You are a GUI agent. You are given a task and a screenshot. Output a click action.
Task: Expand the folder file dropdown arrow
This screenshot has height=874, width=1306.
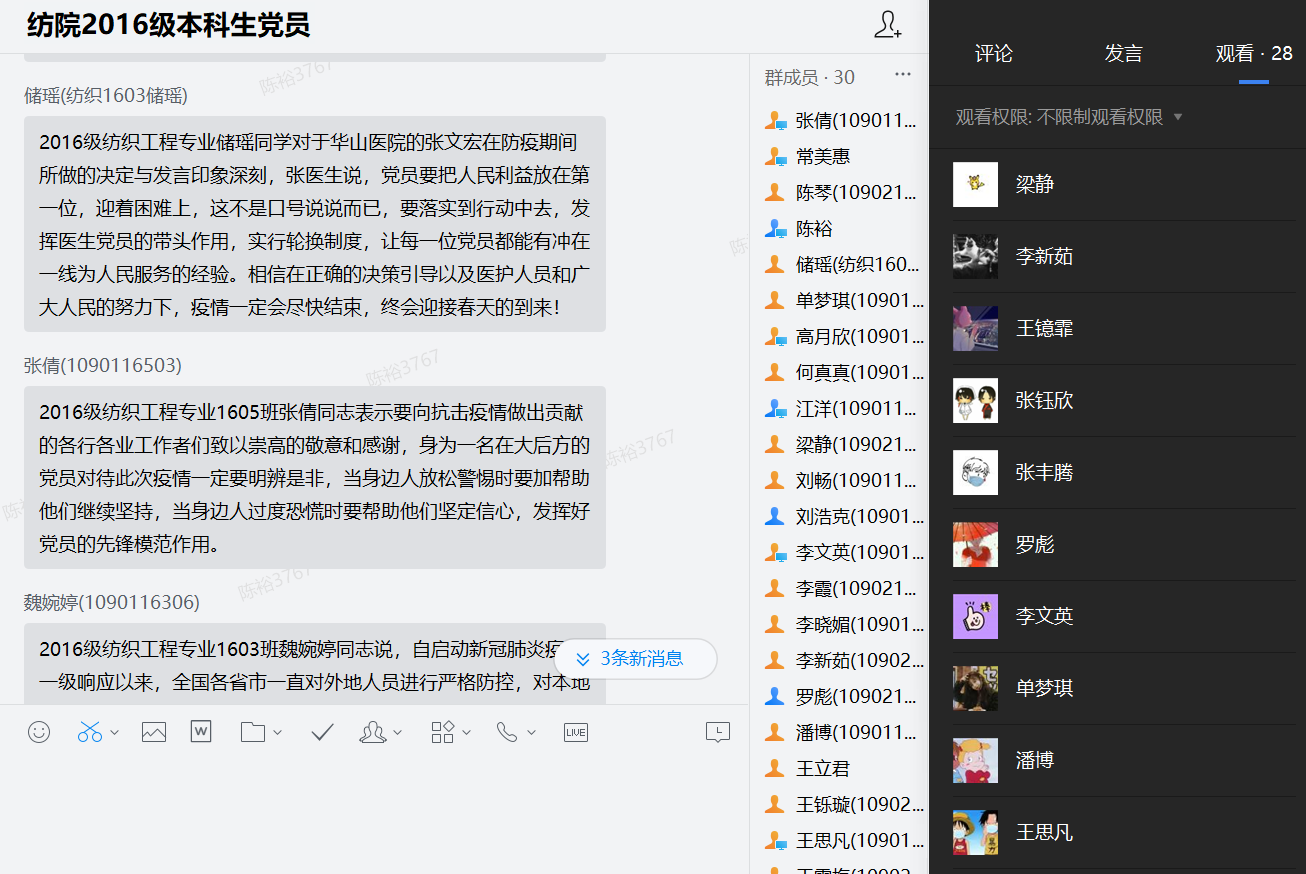[277, 733]
